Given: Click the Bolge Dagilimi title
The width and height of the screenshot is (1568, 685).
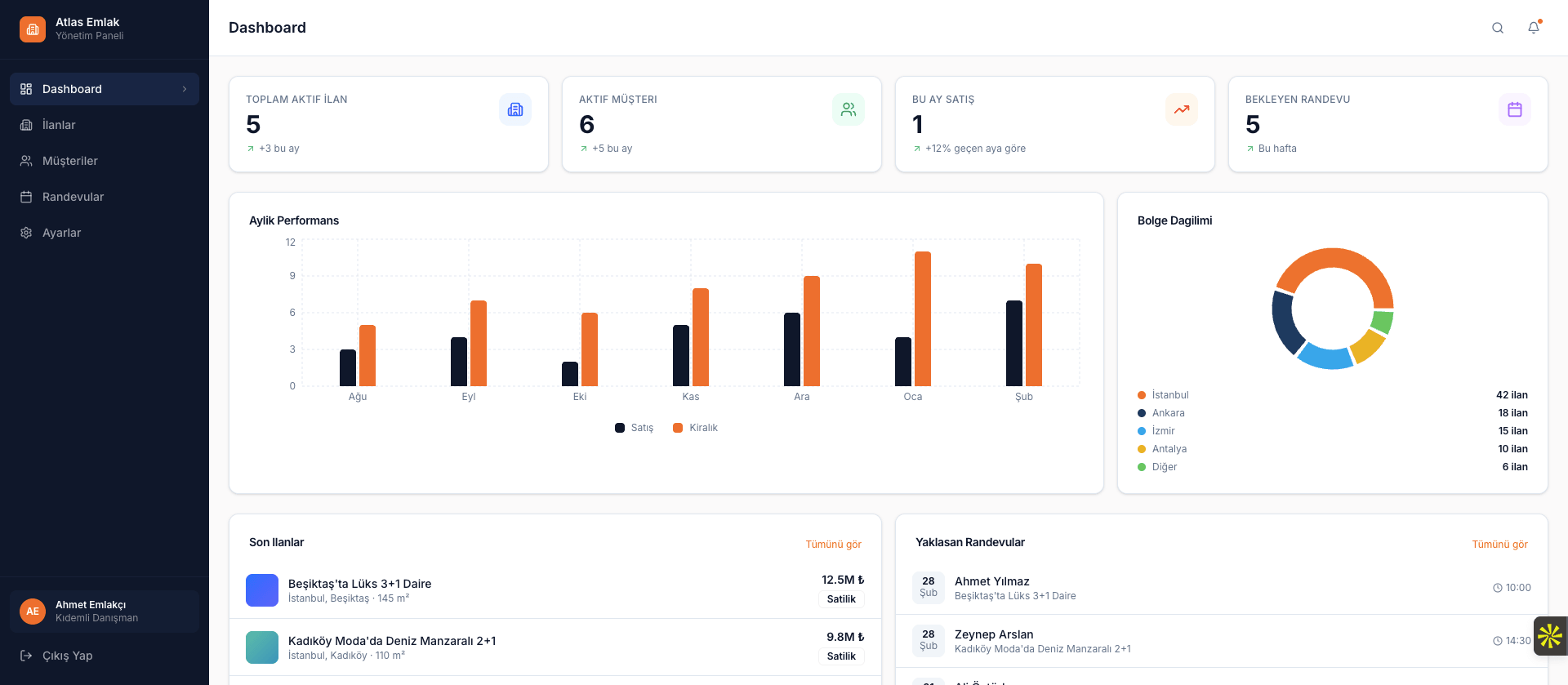Looking at the screenshot, I should 1174,220.
